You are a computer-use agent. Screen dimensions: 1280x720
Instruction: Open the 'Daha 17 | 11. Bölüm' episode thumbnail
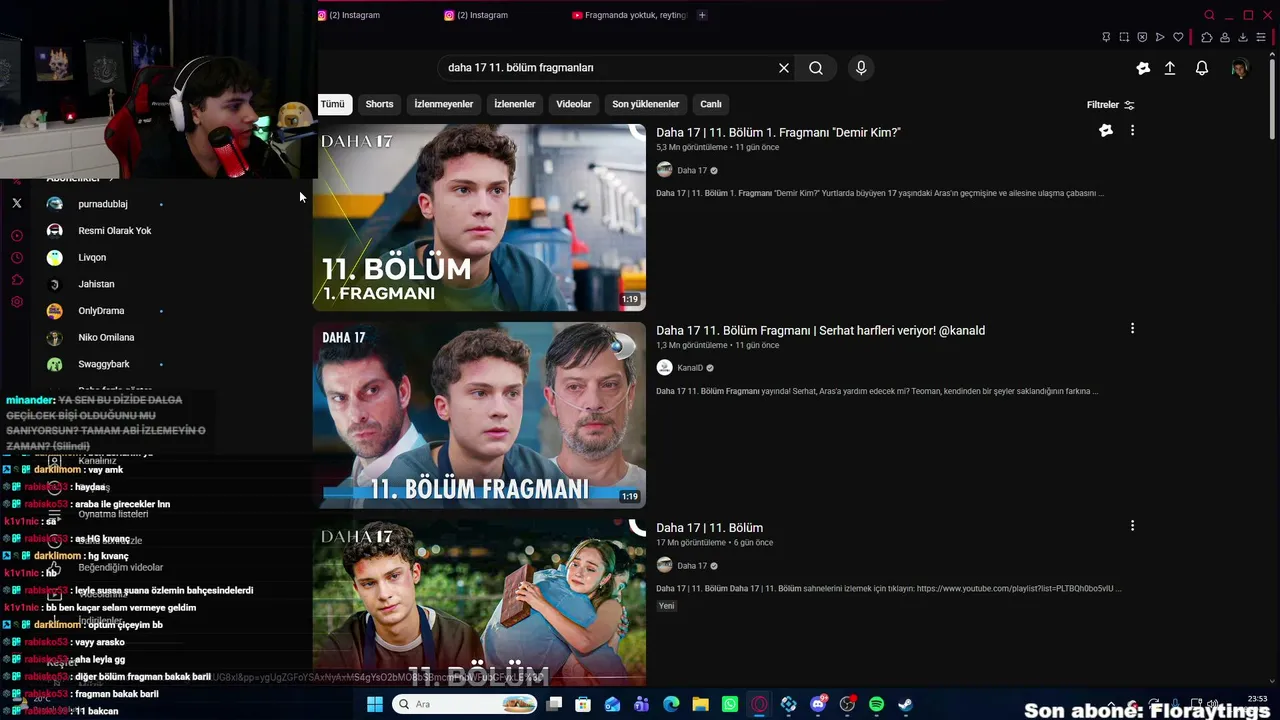coord(480,602)
